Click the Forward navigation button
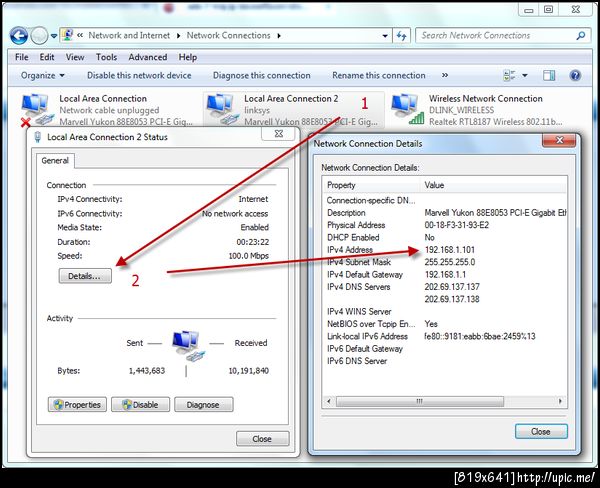 click(x=39, y=36)
